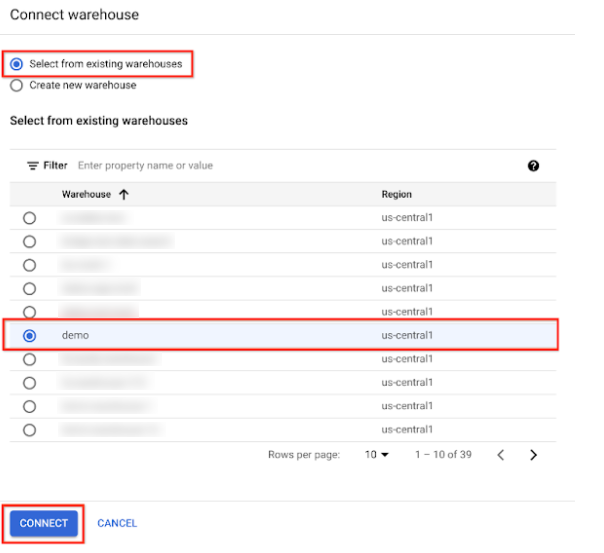Select the first warehouse row's radio button

point(30,217)
